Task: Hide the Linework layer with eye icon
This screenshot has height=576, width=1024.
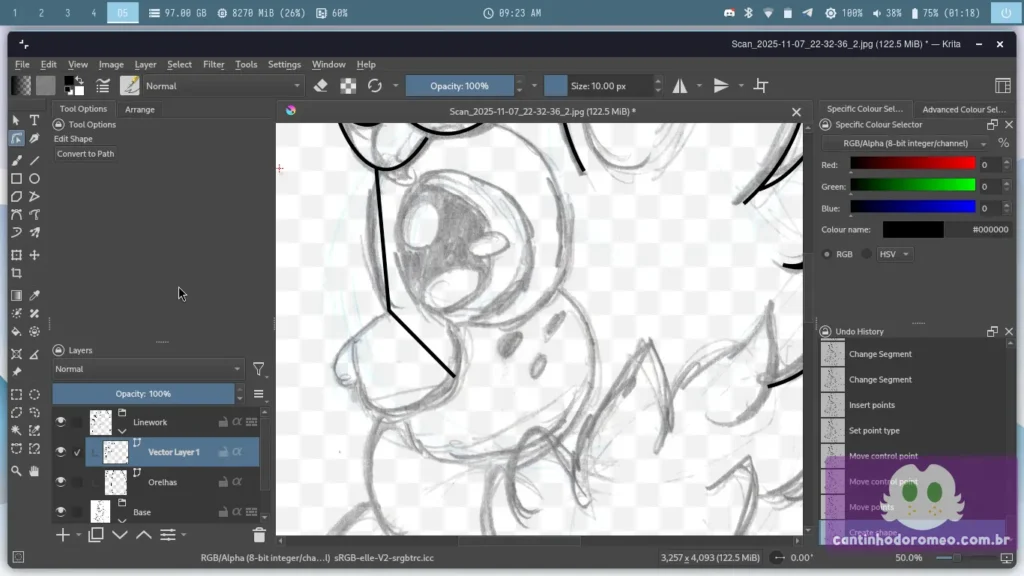Action: pos(60,422)
